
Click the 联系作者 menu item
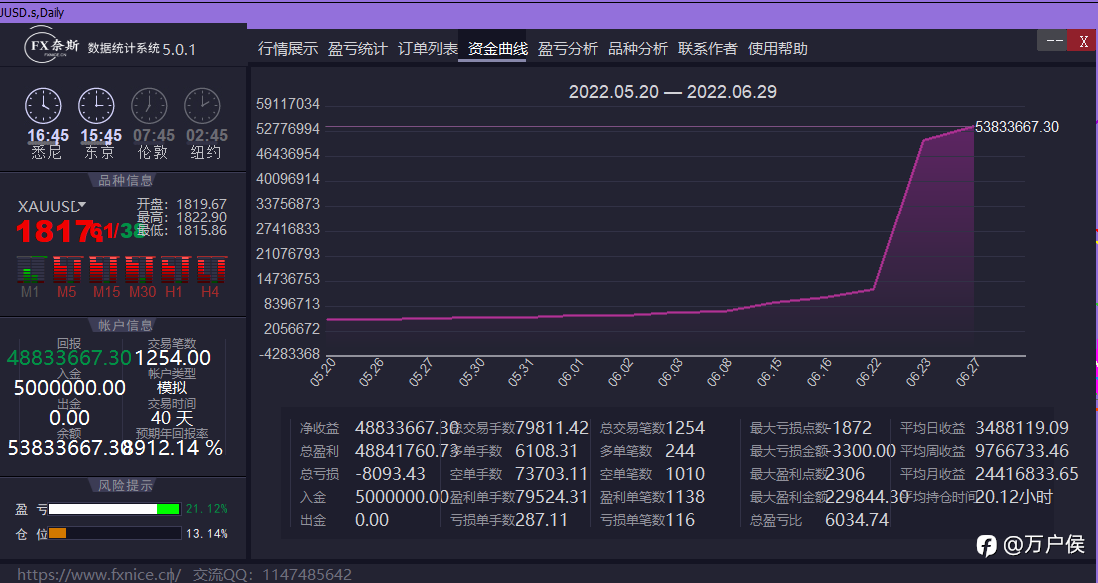click(x=708, y=48)
